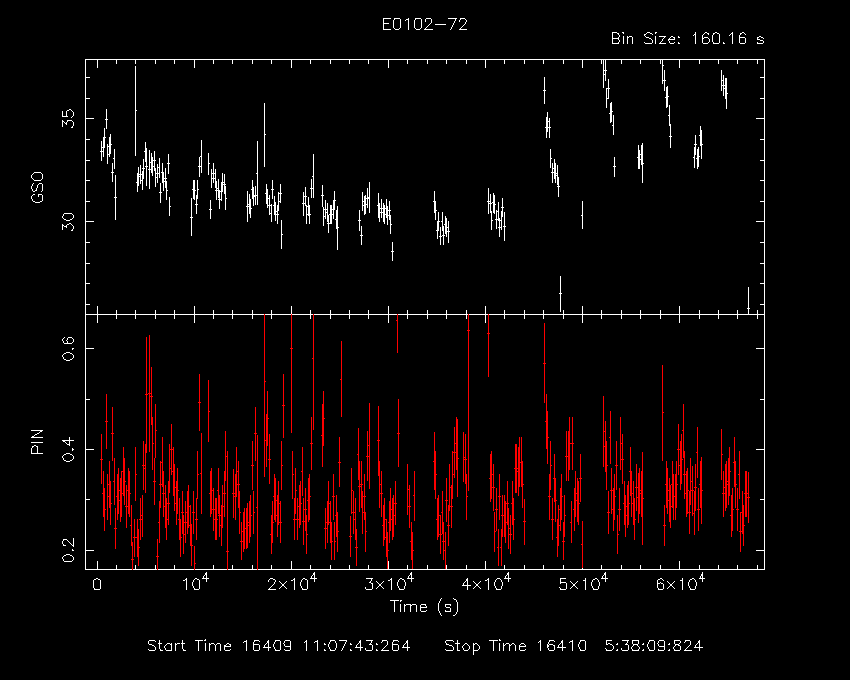Click the time tick label 10^4
The width and height of the screenshot is (850, 680).
(x=194, y=583)
